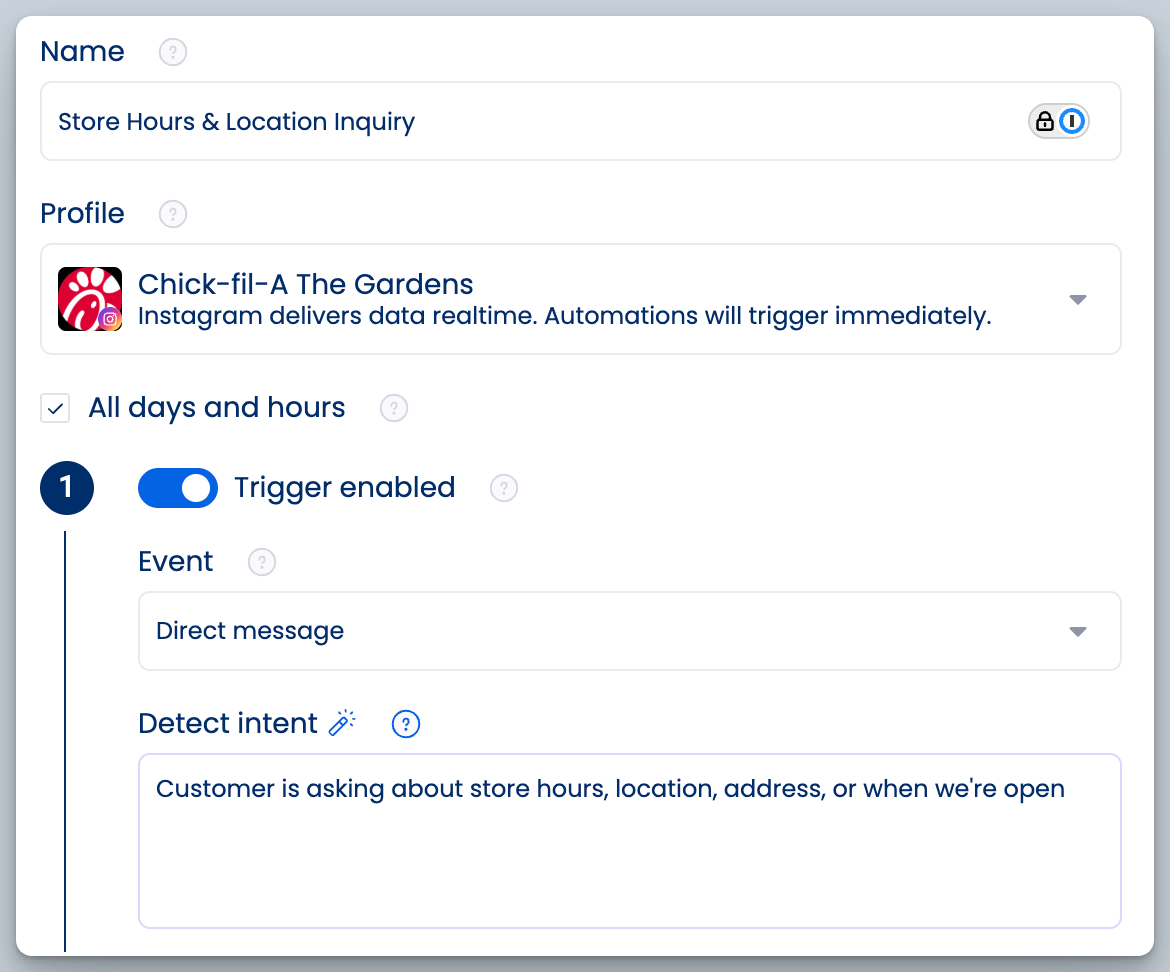Image resolution: width=1170 pixels, height=972 pixels.
Task: Click the Profile help icon
Action: (171, 213)
